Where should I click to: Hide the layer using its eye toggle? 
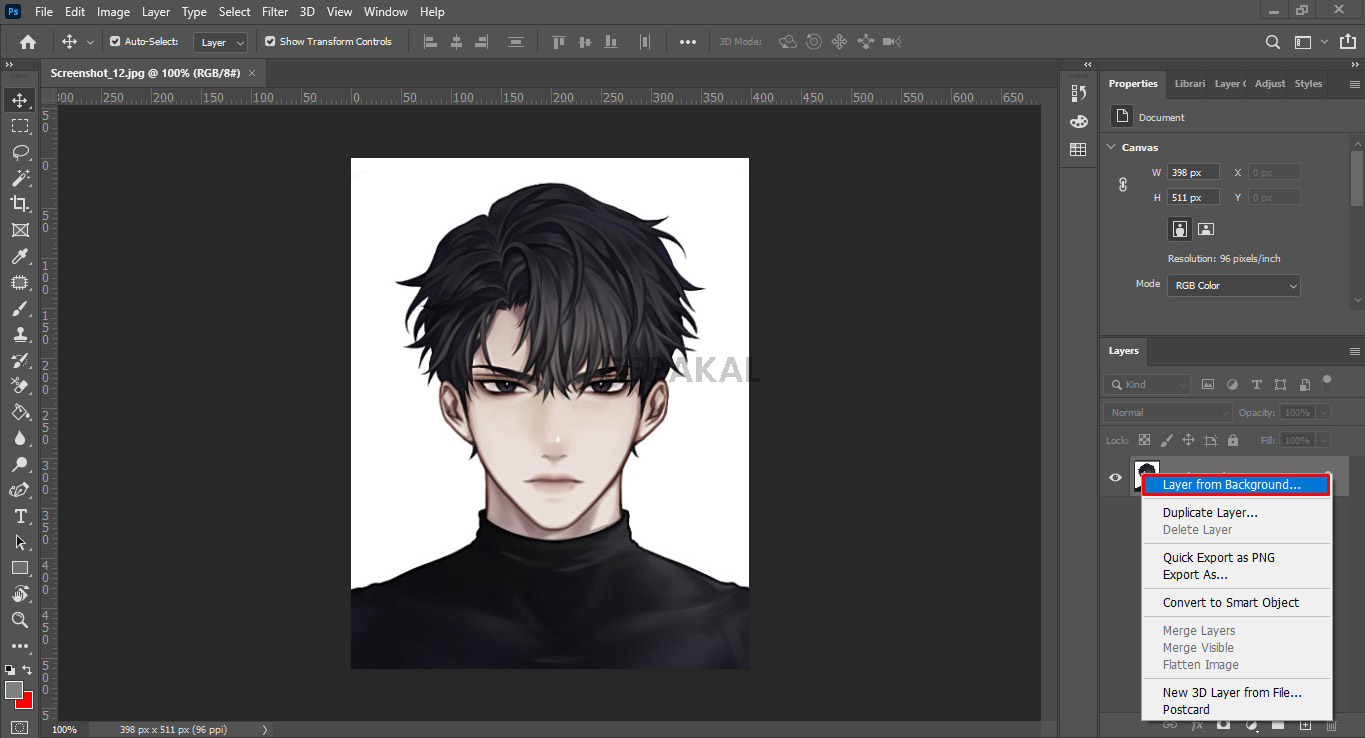click(x=1115, y=477)
